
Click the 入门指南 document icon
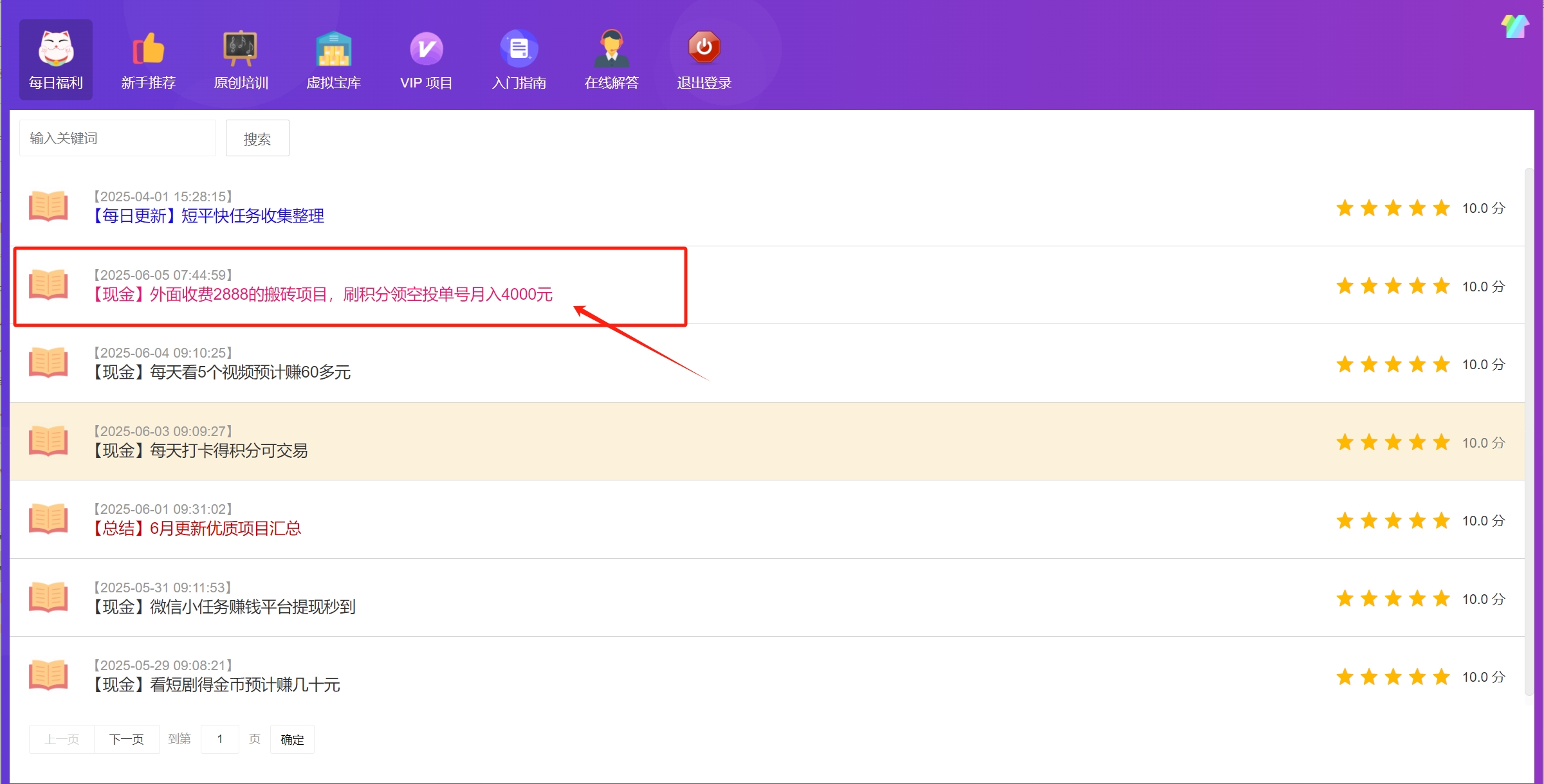[x=519, y=48]
